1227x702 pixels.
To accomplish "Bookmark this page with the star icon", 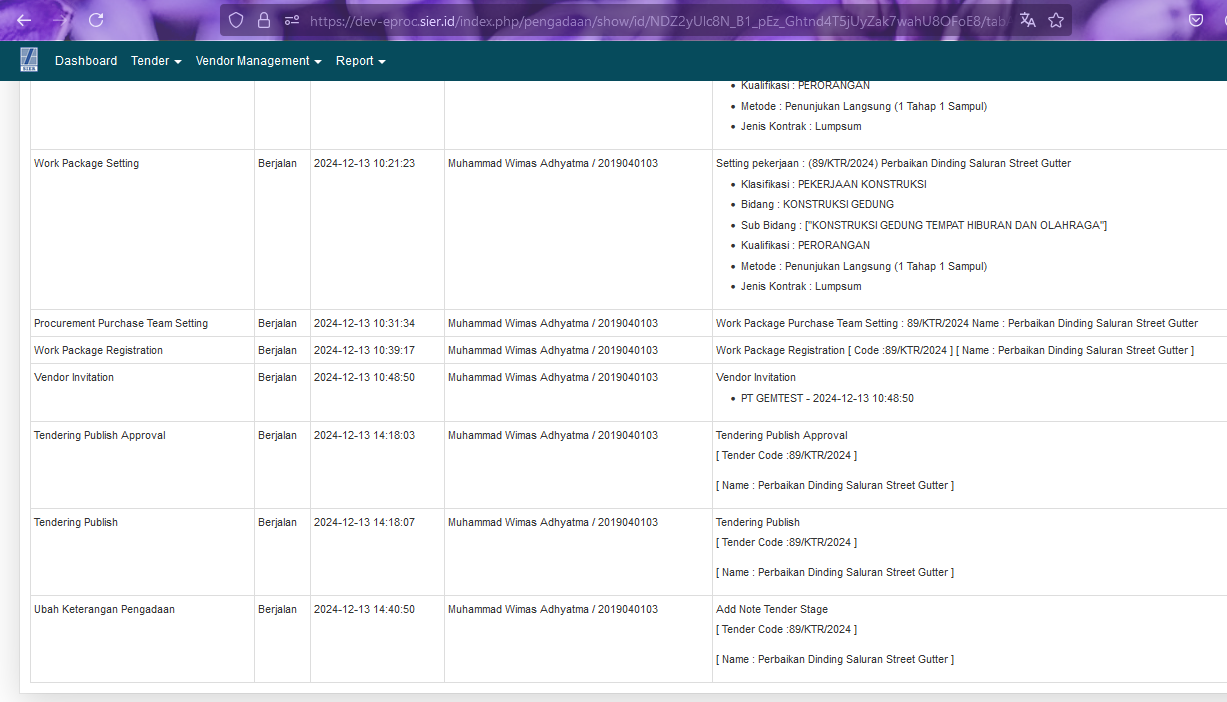I will click(1056, 20).
